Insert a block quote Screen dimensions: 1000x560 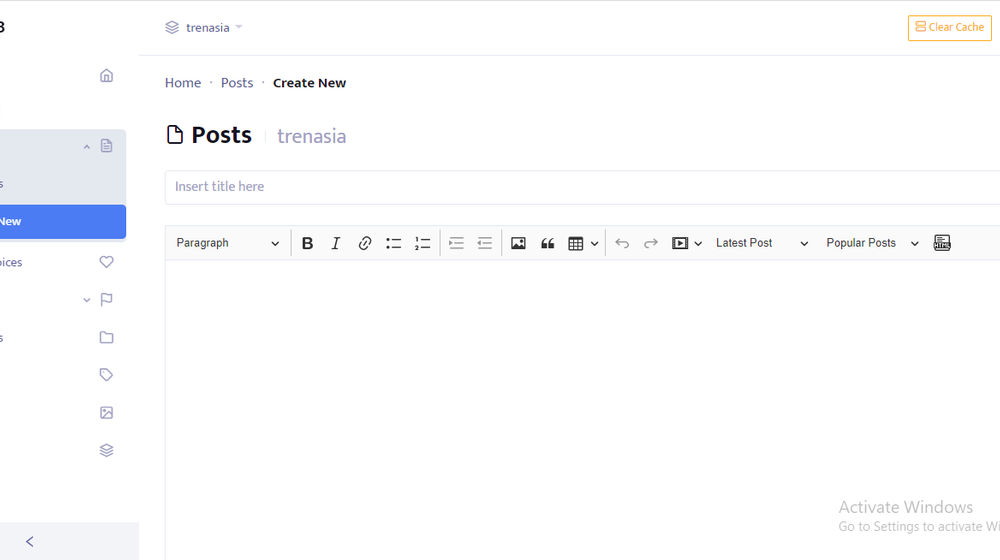[547, 243]
